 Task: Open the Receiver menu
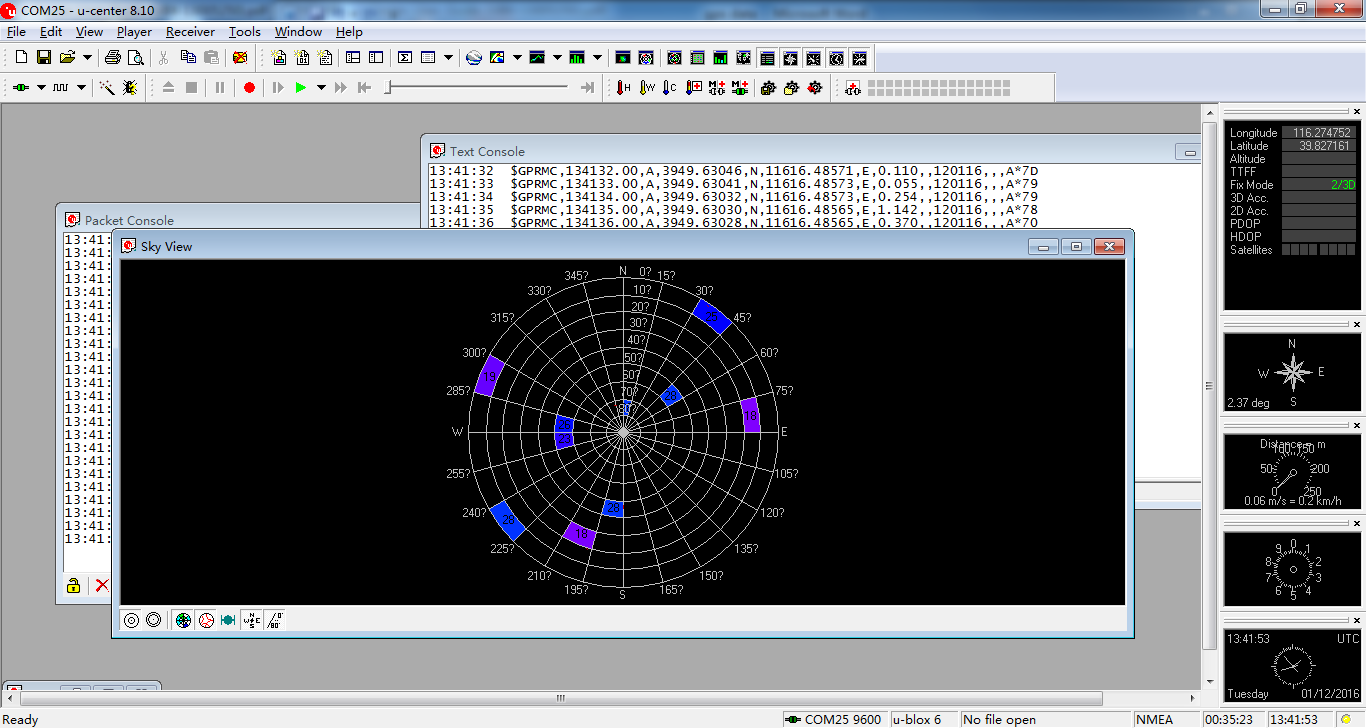(x=190, y=32)
